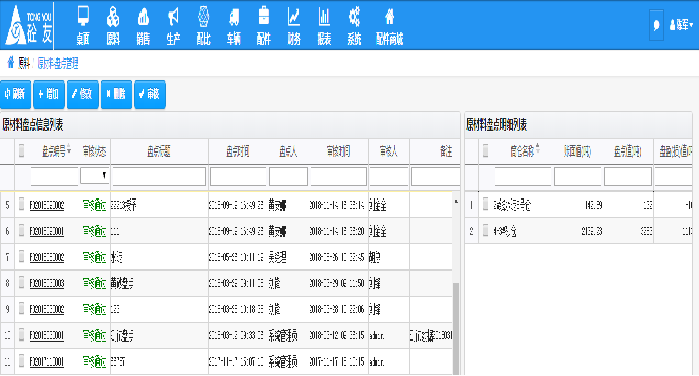Tick the checkbox in table row 8
The height and width of the screenshot is (376, 699).
pyautogui.click(x=21, y=282)
